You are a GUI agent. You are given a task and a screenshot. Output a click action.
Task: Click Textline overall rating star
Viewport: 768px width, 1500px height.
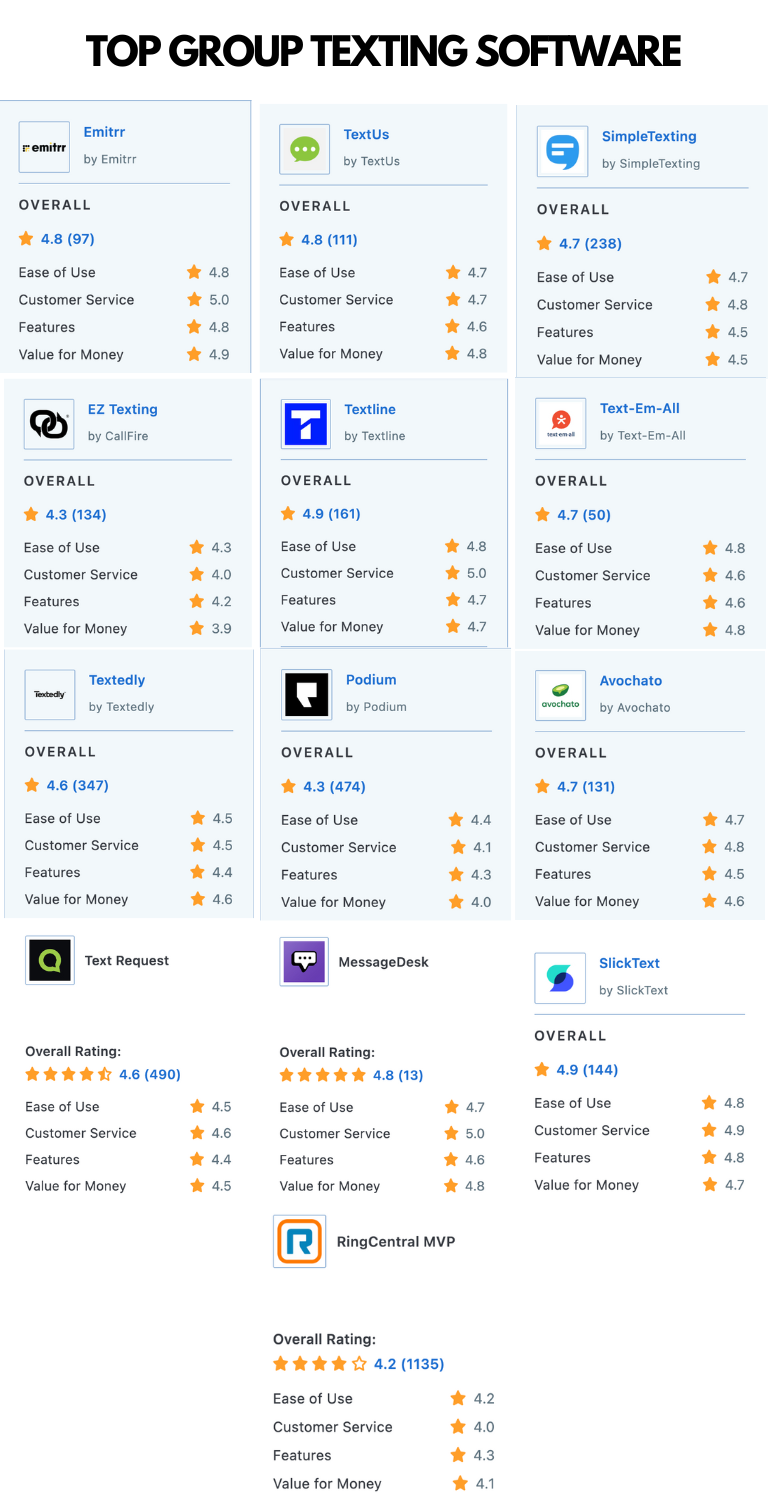coord(289,514)
